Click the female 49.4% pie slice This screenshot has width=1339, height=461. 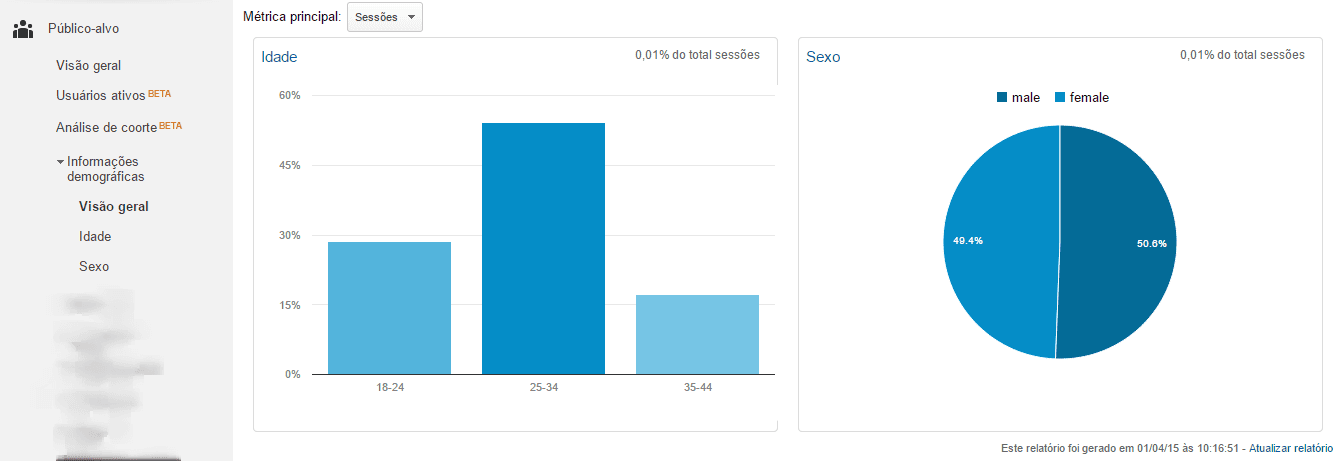click(x=1000, y=242)
